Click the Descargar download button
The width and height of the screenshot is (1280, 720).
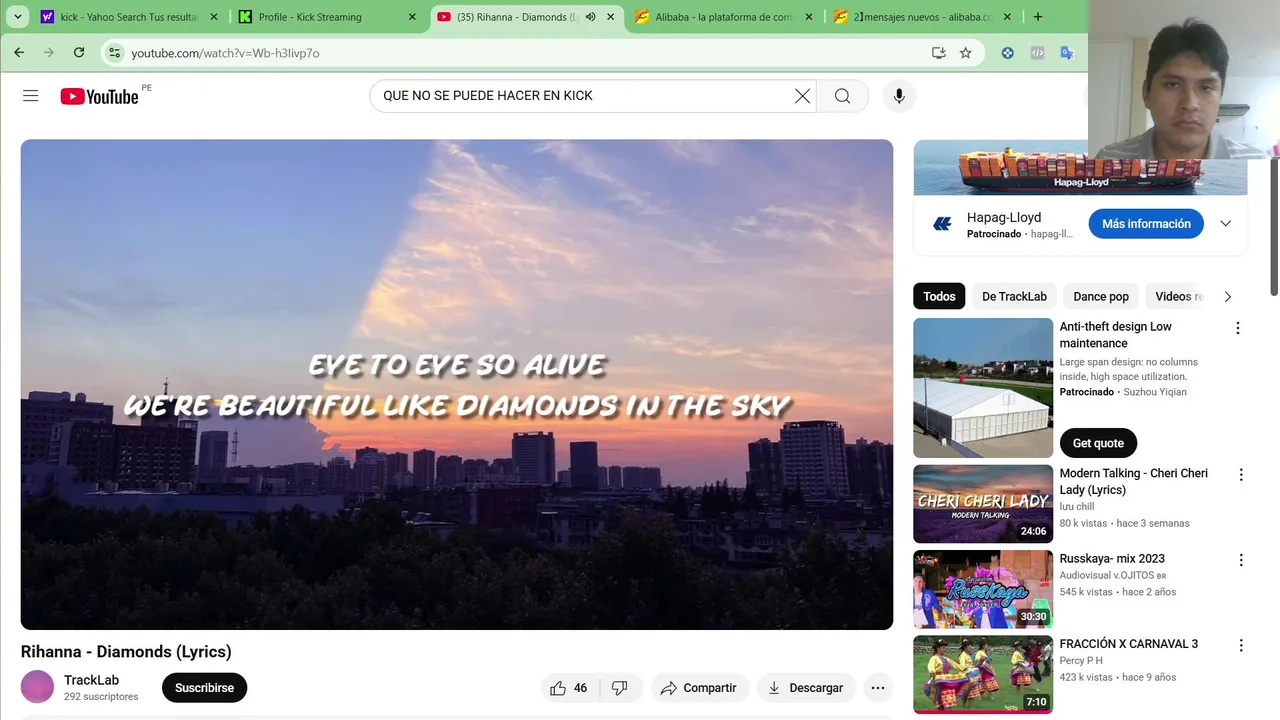(x=805, y=688)
